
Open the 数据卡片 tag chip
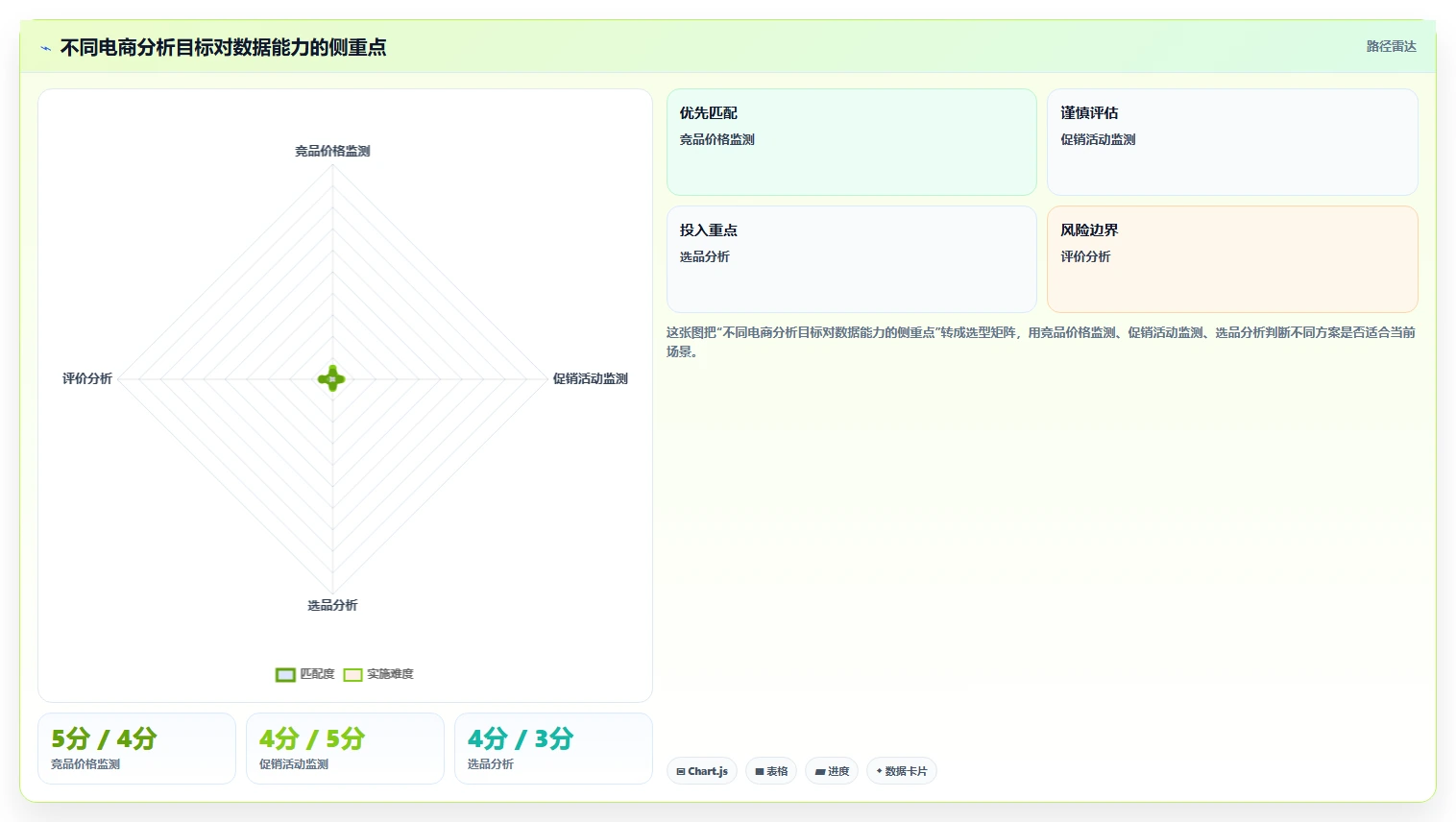902,771
